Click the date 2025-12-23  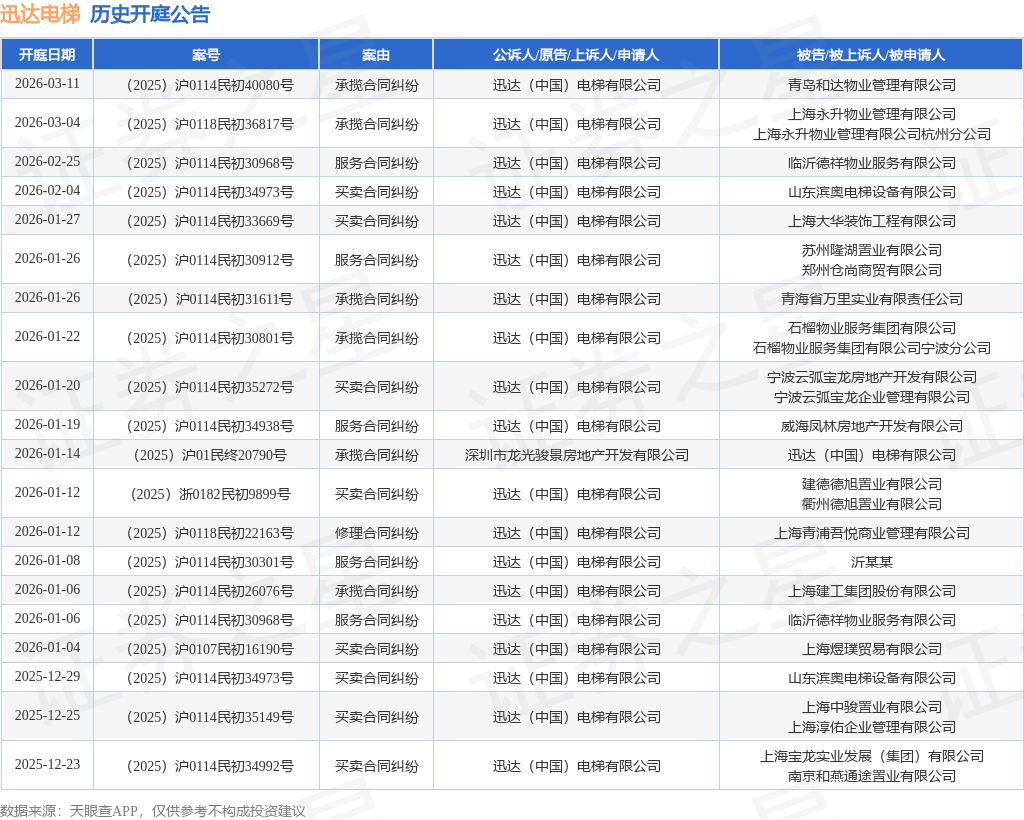click(x=47, y=765)
